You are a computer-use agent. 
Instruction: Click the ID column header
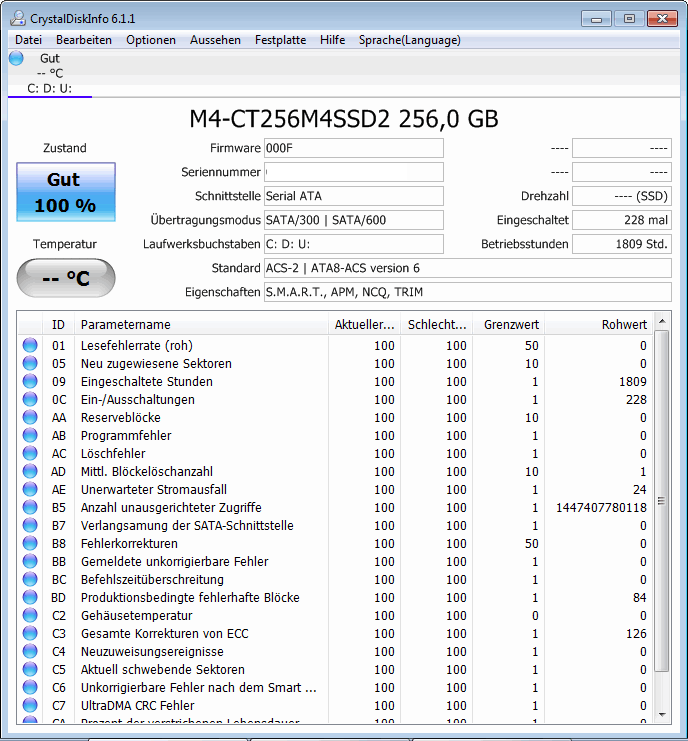coord(58,325)
